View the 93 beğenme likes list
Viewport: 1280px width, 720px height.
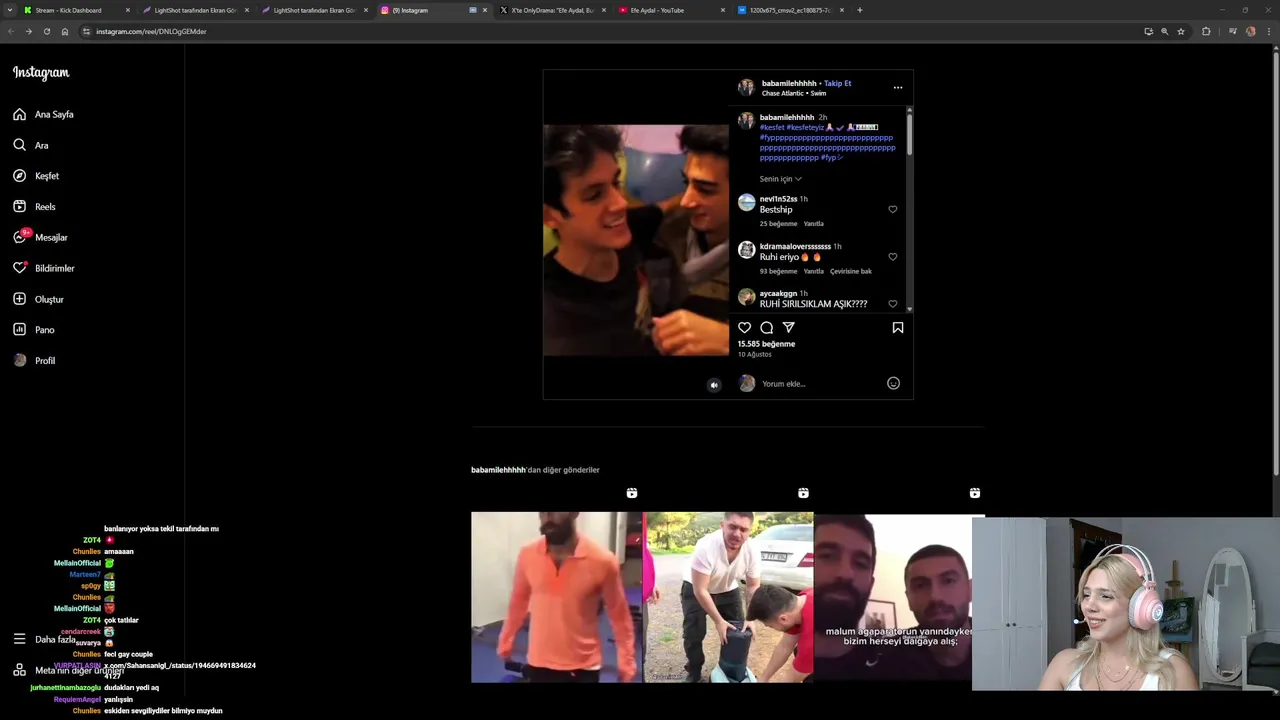(x=778, y=271)
